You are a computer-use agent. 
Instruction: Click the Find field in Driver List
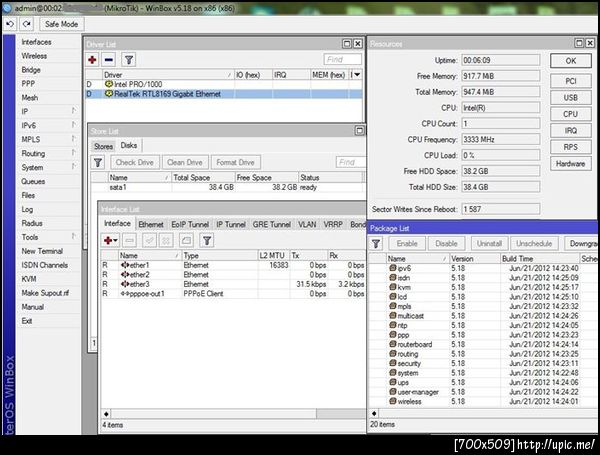coord(342,59)
